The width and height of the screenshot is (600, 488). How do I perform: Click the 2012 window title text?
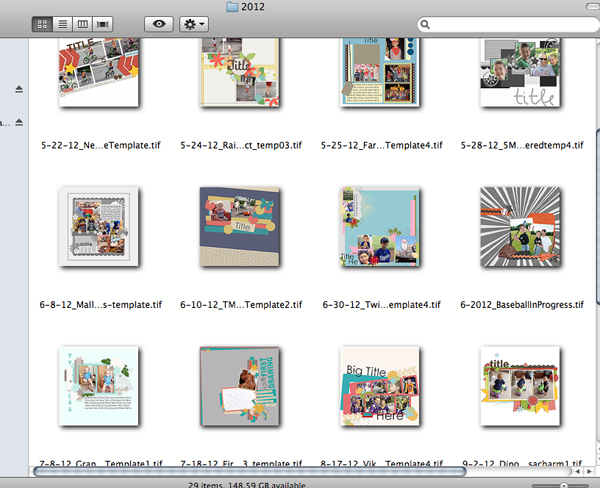click(x=253, y=7)
